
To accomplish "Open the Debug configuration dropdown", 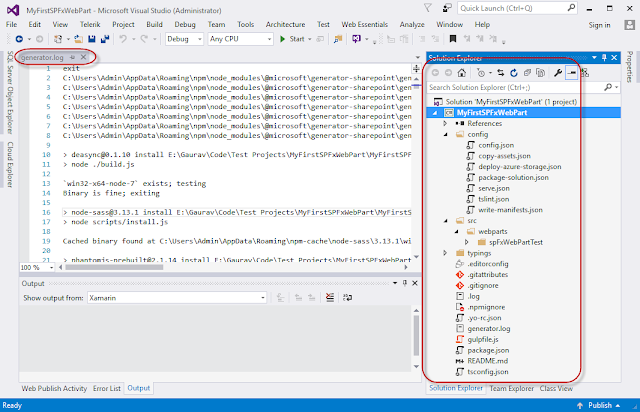I will coord(184,39).
